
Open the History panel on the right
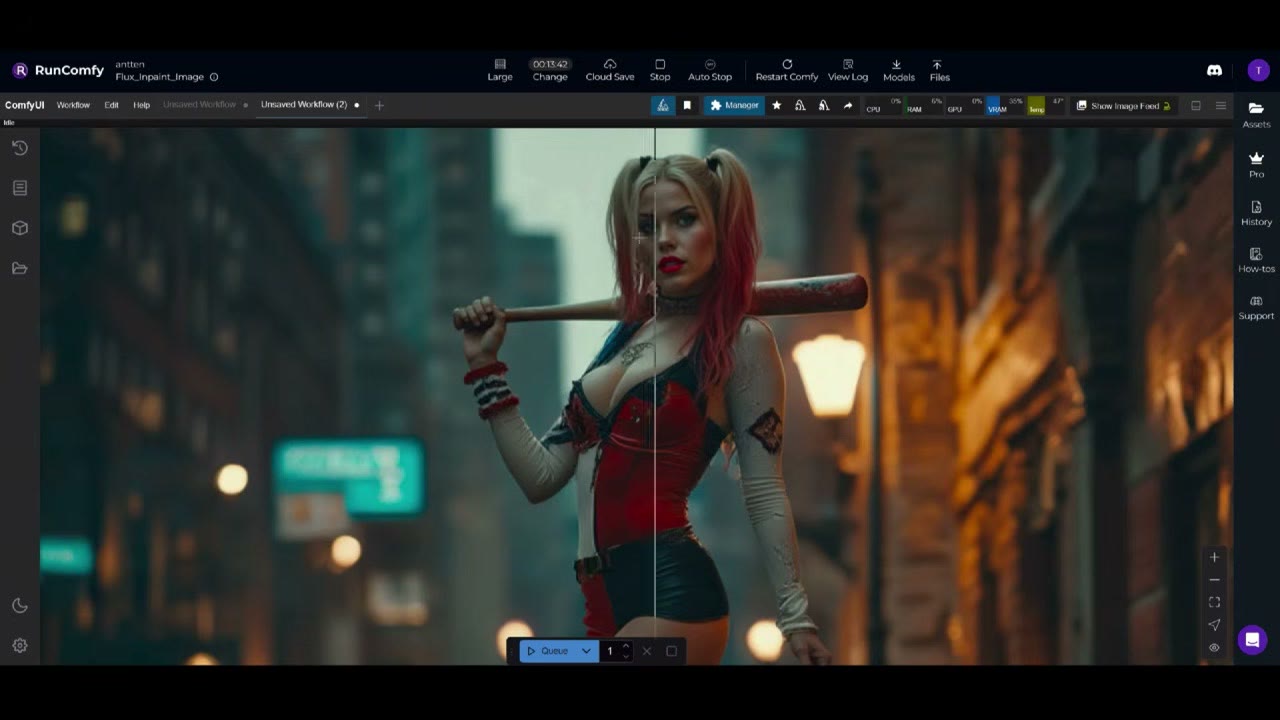point(1256,213)
